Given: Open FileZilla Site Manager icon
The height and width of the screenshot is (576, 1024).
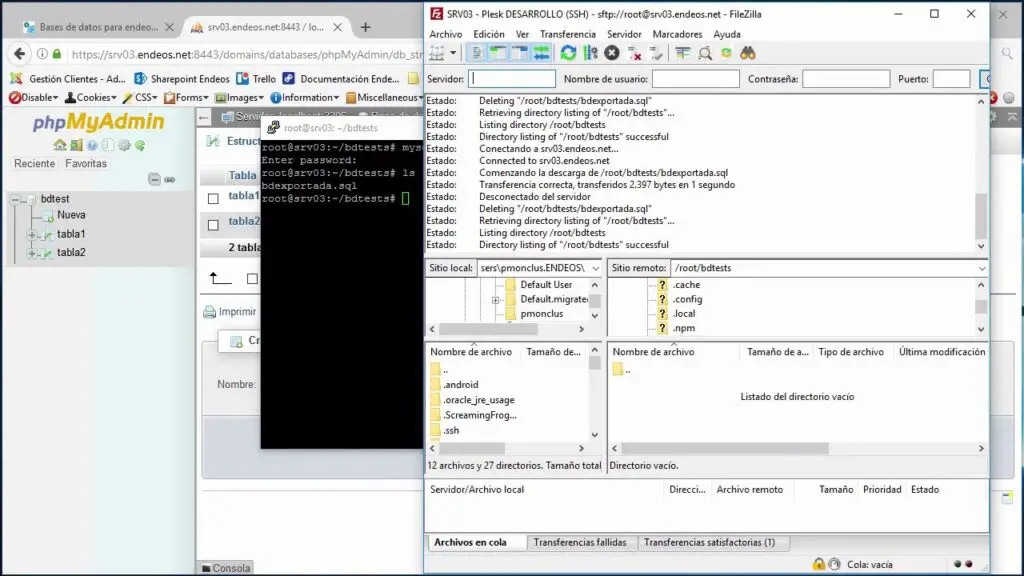Looking at the screenshot, I should tap(436, 53).
